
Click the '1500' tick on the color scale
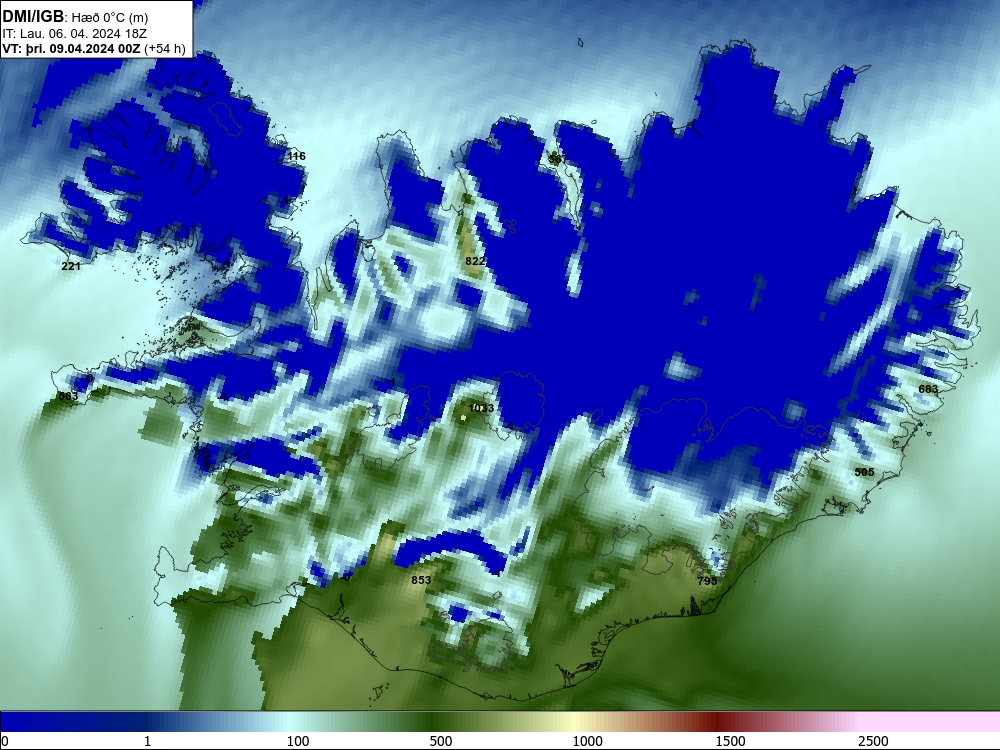point(730,741)
